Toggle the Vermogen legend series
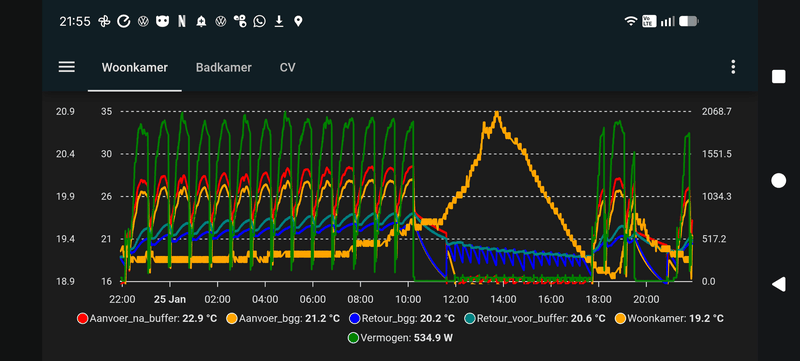The height and width of the screenshot is (361, 800). [400, 338]
